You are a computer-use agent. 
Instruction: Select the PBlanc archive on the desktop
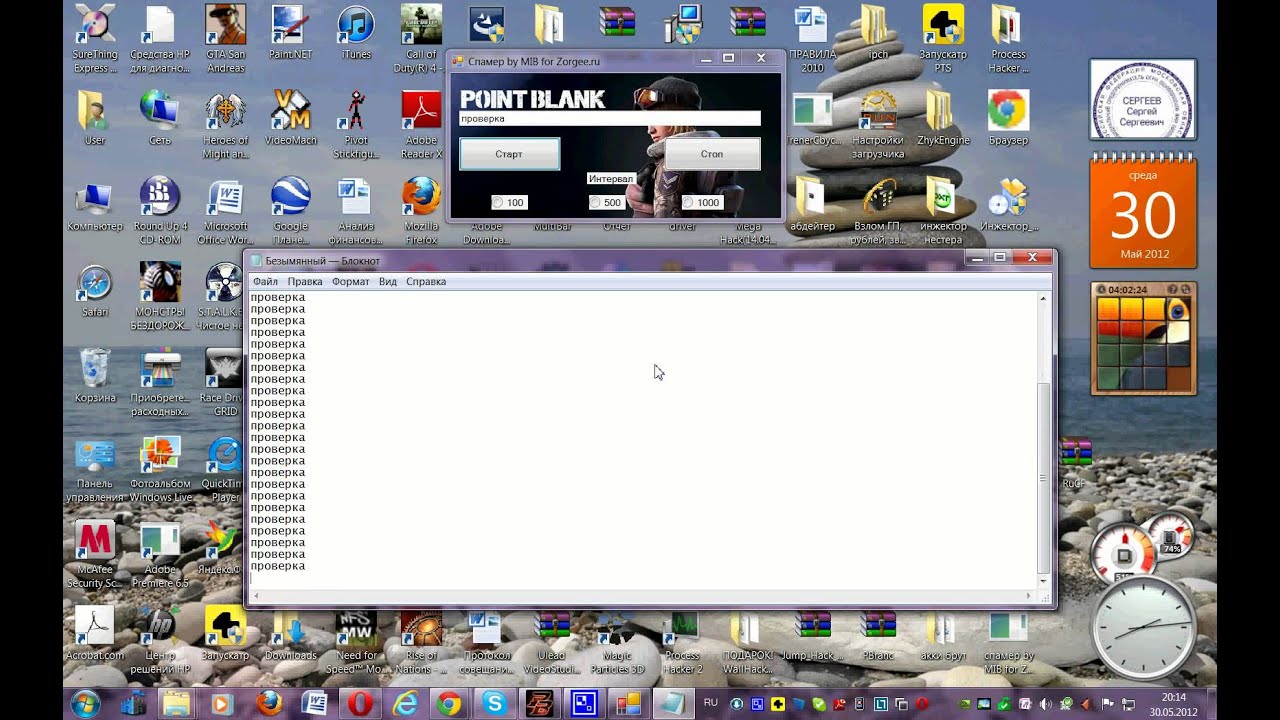pyautogui.click(x=877, y=634)
